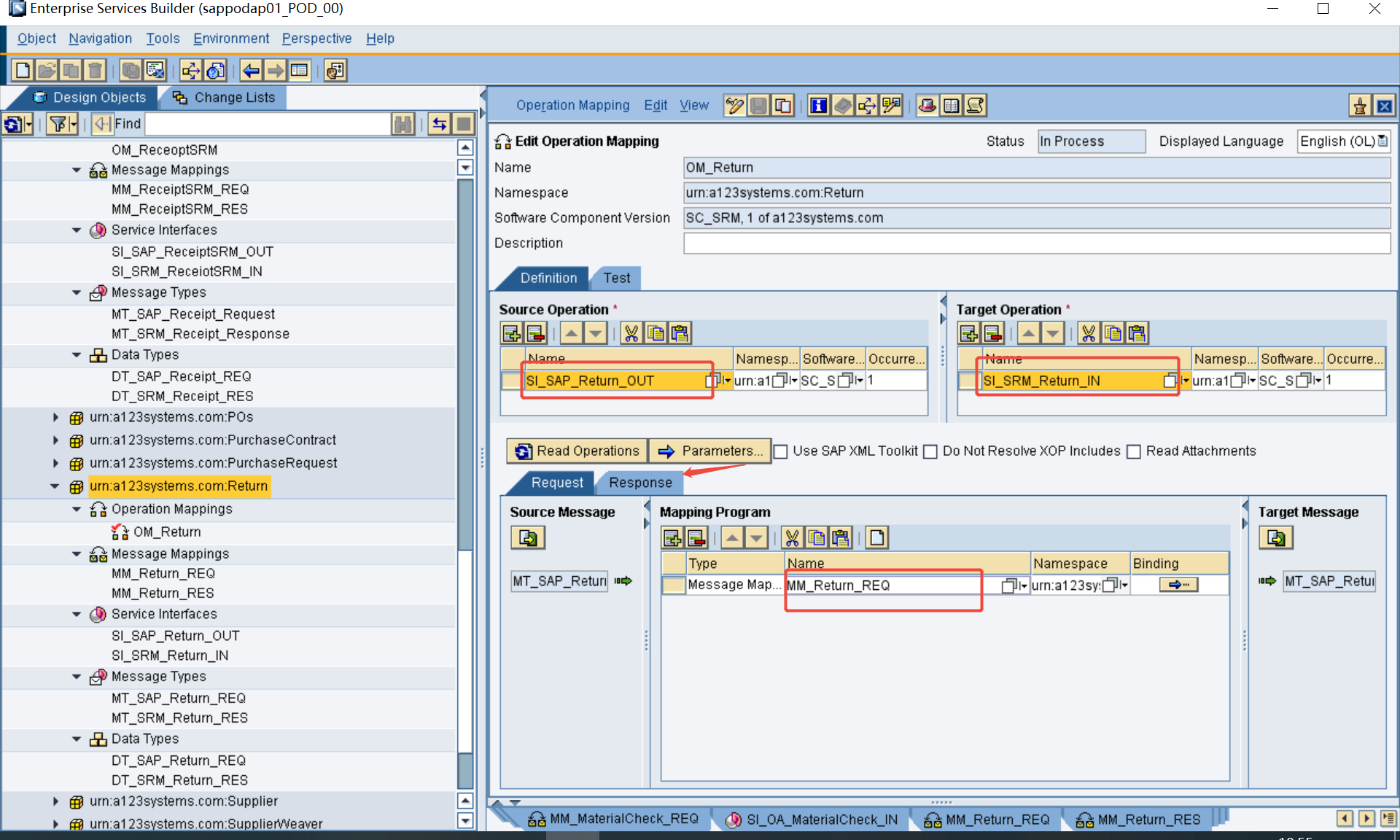This screenshot has height=840, width=1400.
Task: Select OM_Return in navigation tree
Action: [x=167, y=532]
